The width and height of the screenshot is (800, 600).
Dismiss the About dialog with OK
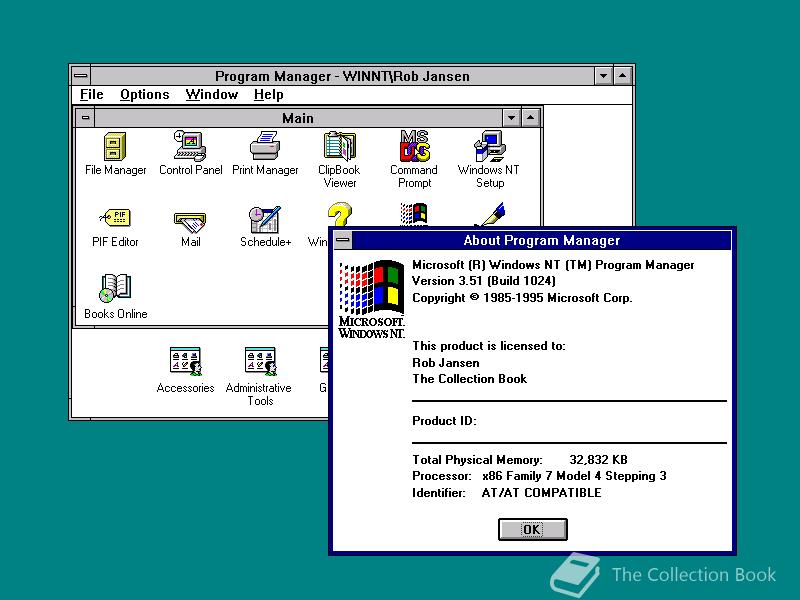pos(532,529)
